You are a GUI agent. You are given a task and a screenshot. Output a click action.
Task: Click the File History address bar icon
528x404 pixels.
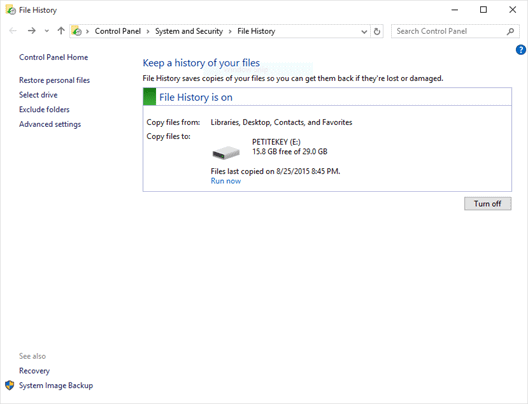coord(77,31)
